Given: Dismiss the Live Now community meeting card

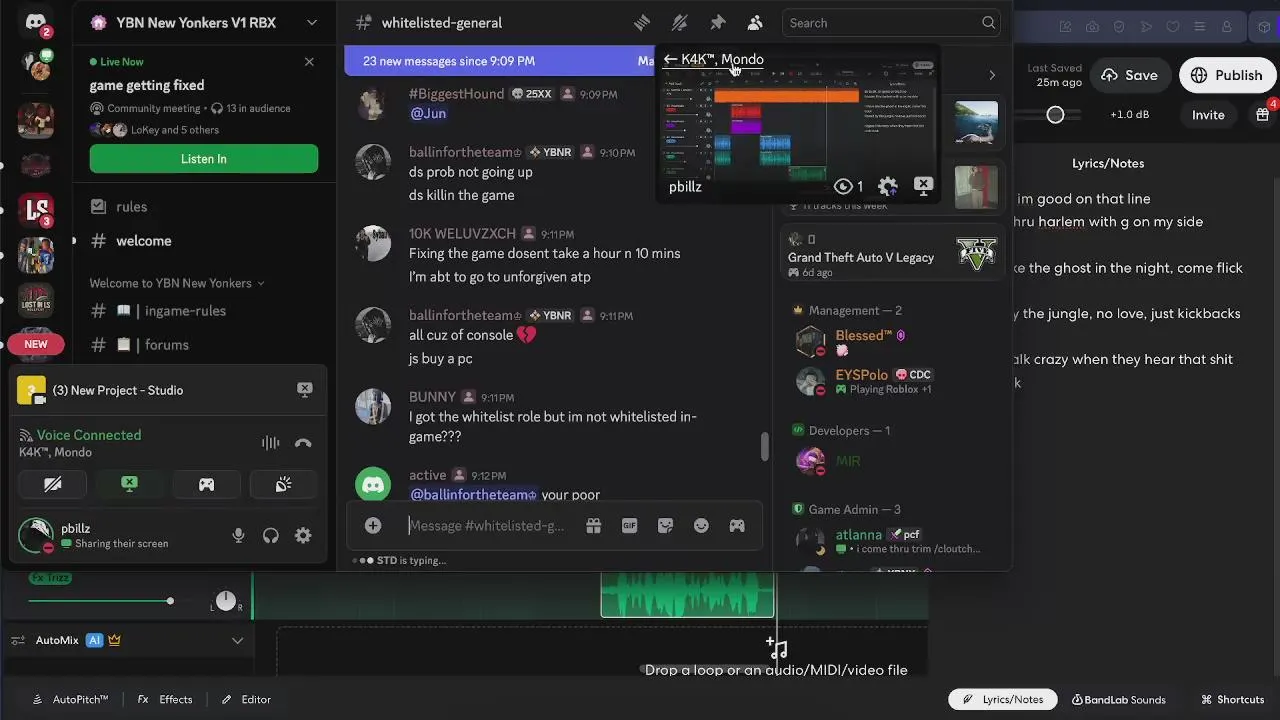Looking at the screenshot, I should pos(309,62).
